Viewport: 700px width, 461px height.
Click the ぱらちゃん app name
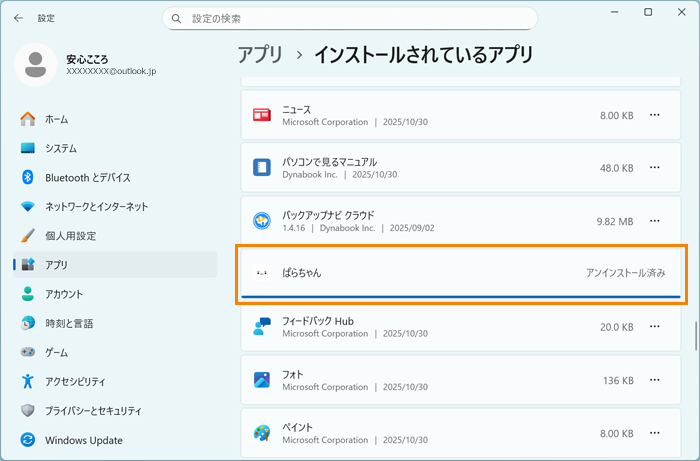tap(301, 273)
